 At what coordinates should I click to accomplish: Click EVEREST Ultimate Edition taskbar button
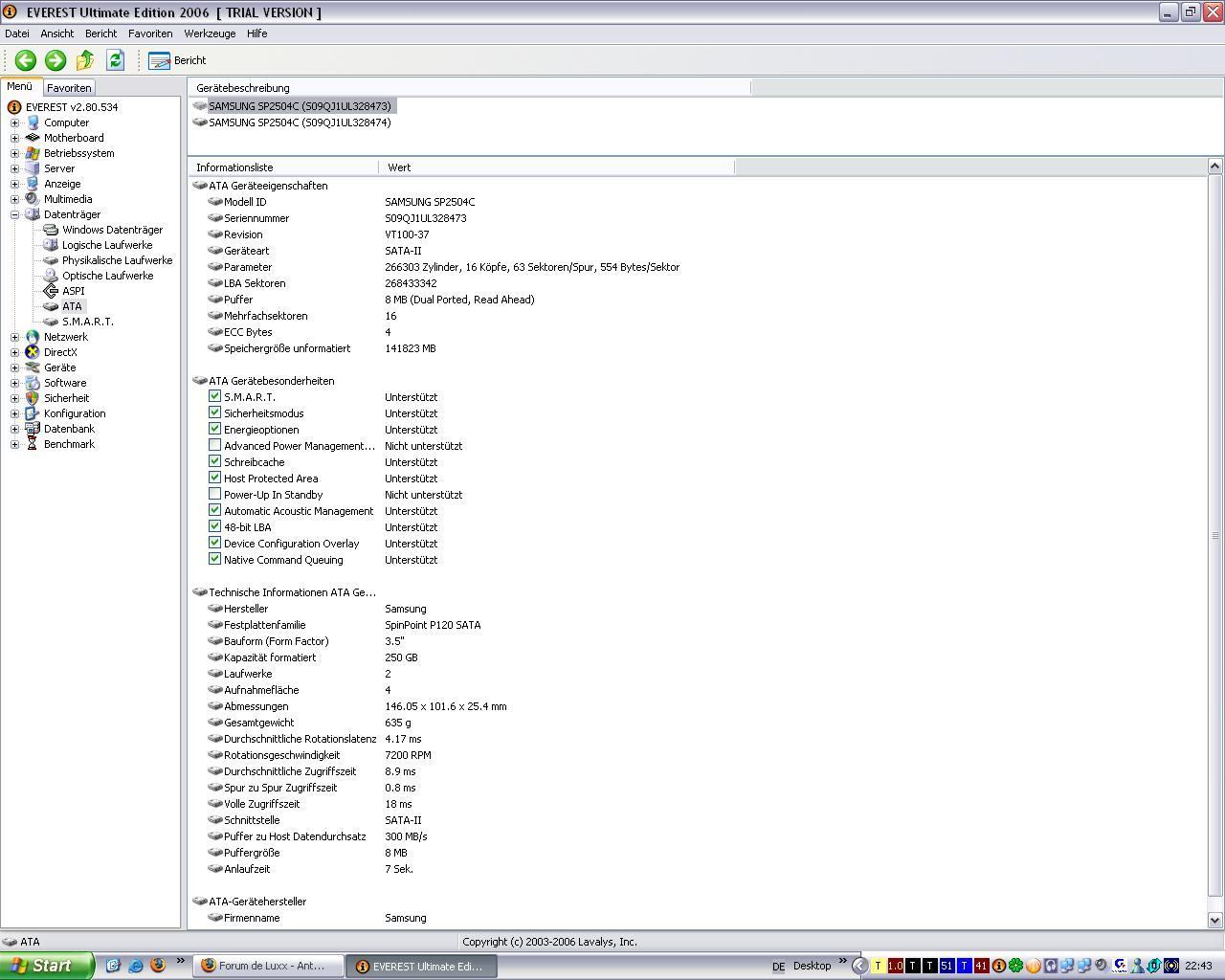(422, 966)
